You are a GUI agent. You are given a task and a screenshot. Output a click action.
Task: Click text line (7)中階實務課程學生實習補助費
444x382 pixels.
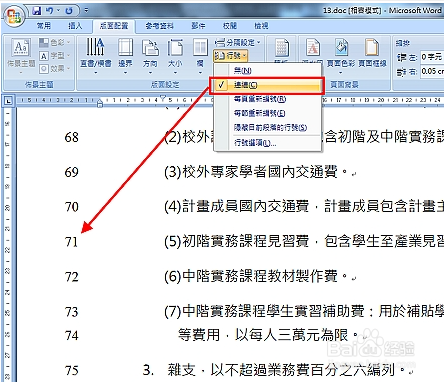point(304,312)
